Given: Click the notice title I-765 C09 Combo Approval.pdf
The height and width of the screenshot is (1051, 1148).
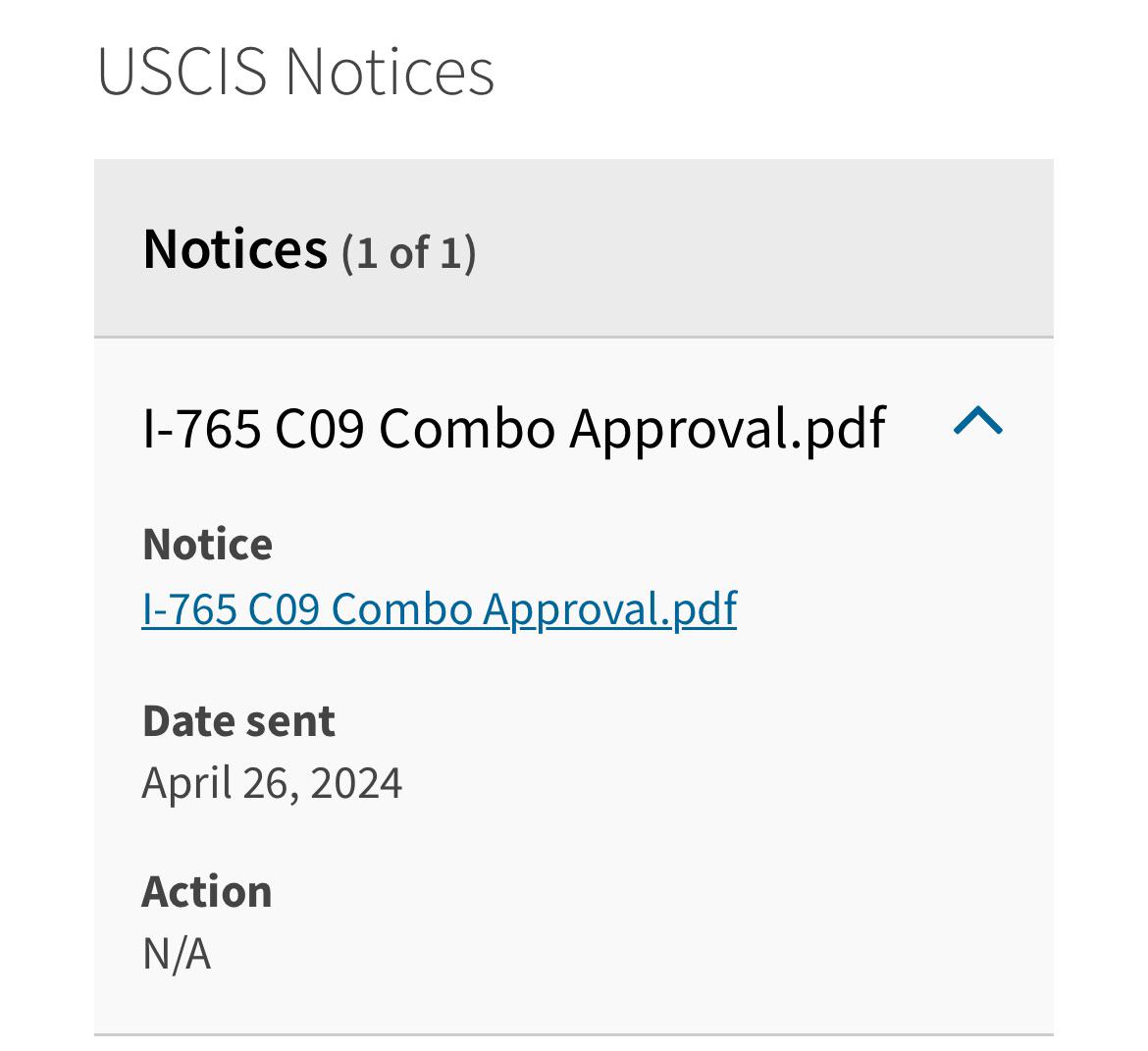Looking at the screenshot, I should [514, 426].
